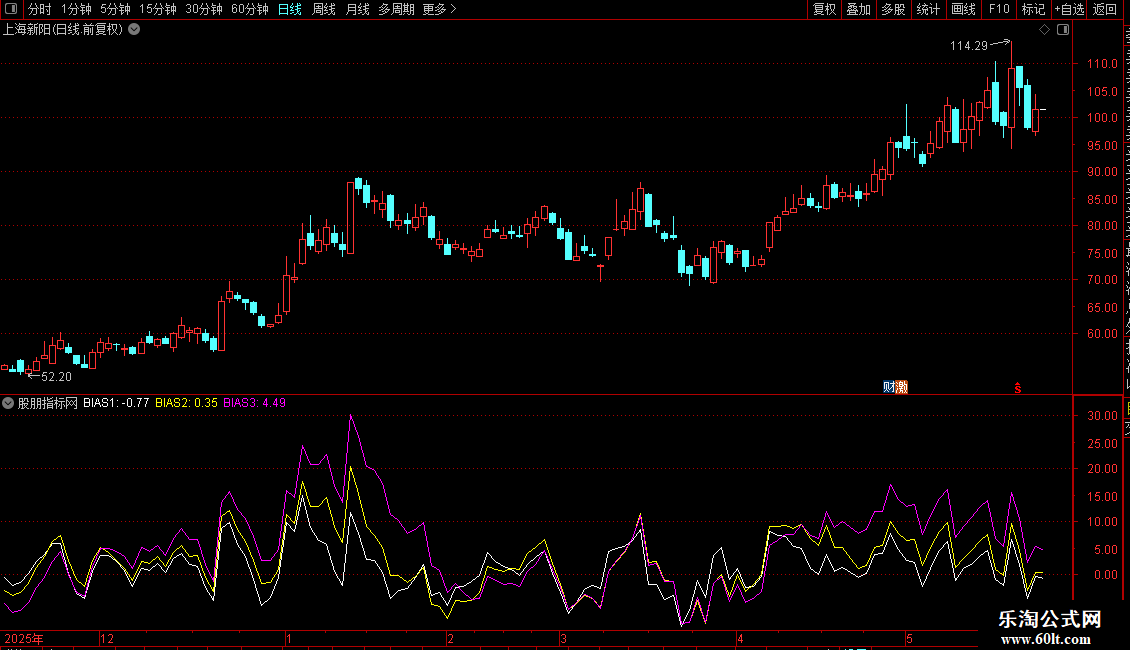Select the 1分钟 period
1130x650 pixels.
coord(76,9)
